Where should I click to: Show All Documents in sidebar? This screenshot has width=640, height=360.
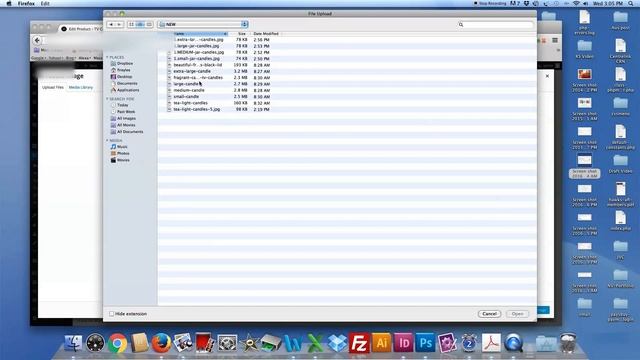tap(127, 132)
